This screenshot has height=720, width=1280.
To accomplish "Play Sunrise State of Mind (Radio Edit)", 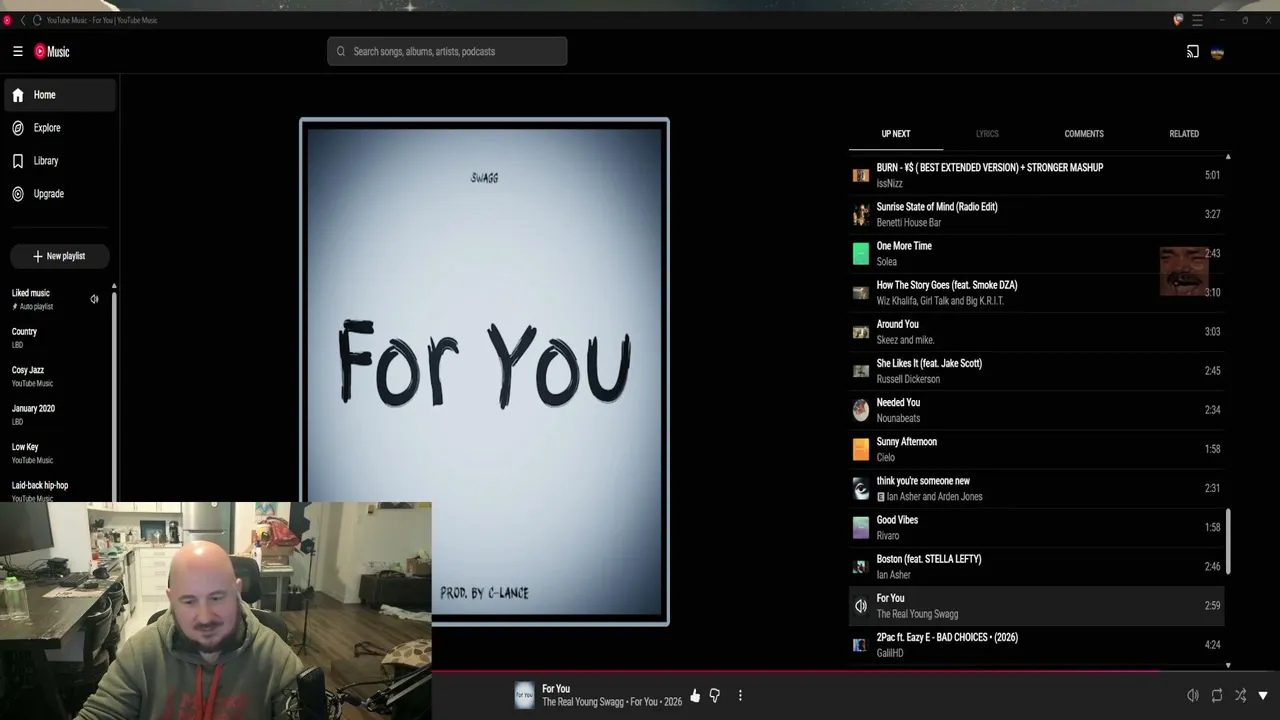I will [1036, 214].
